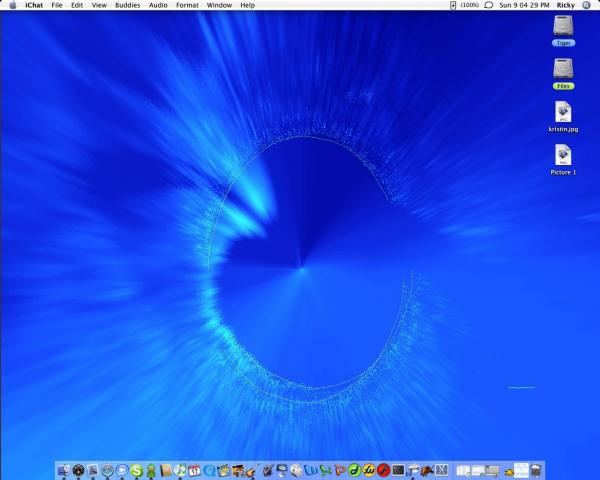This screenshot has height=480, width=600.
Task: Open Fireworks yellow circle icon
Action: coord(369,470)
